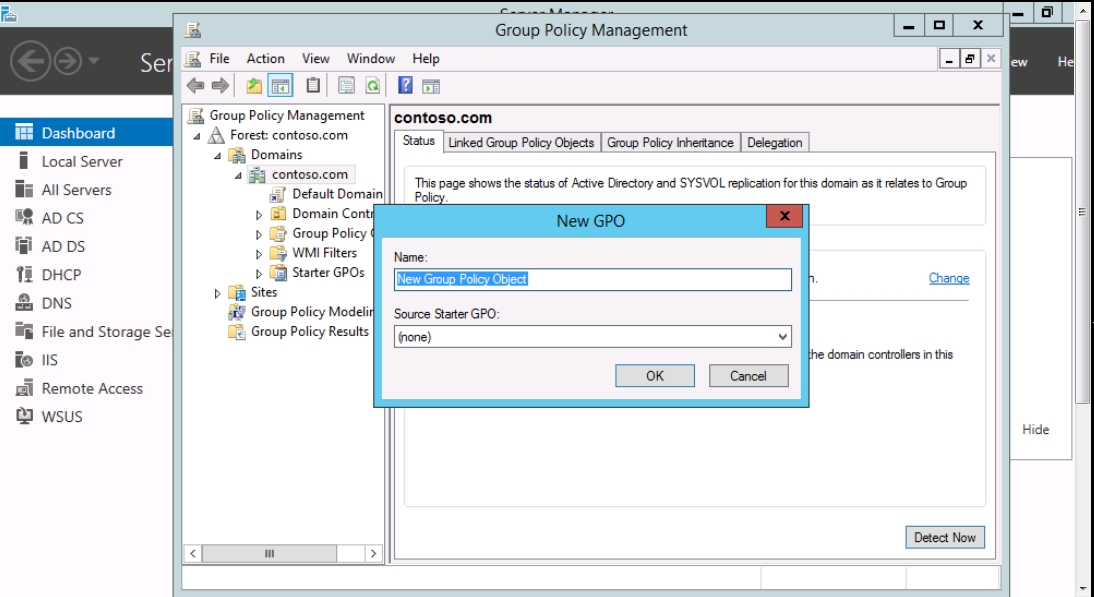Open the File menu
Viewport: 1094px width, 597px height.
click(x=219, y=59)
